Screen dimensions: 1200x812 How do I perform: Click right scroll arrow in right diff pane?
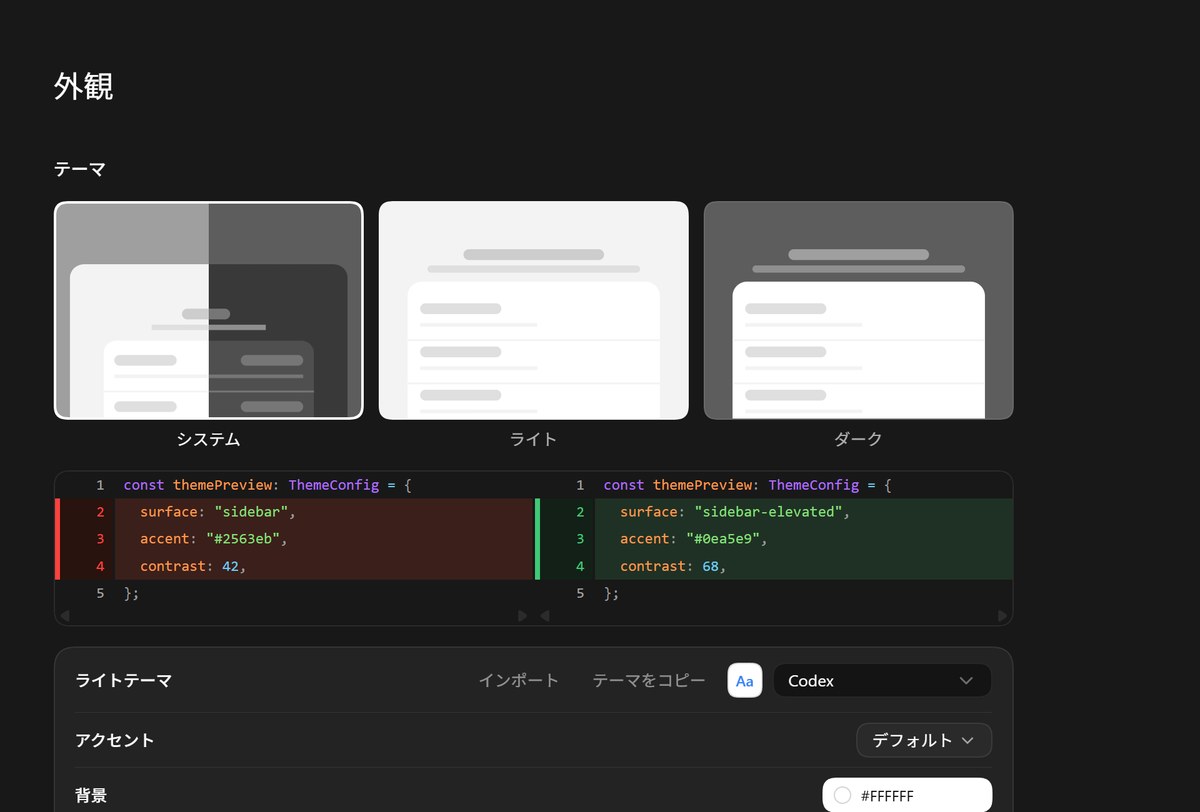pyautogui.click(x=1002, y=616)
